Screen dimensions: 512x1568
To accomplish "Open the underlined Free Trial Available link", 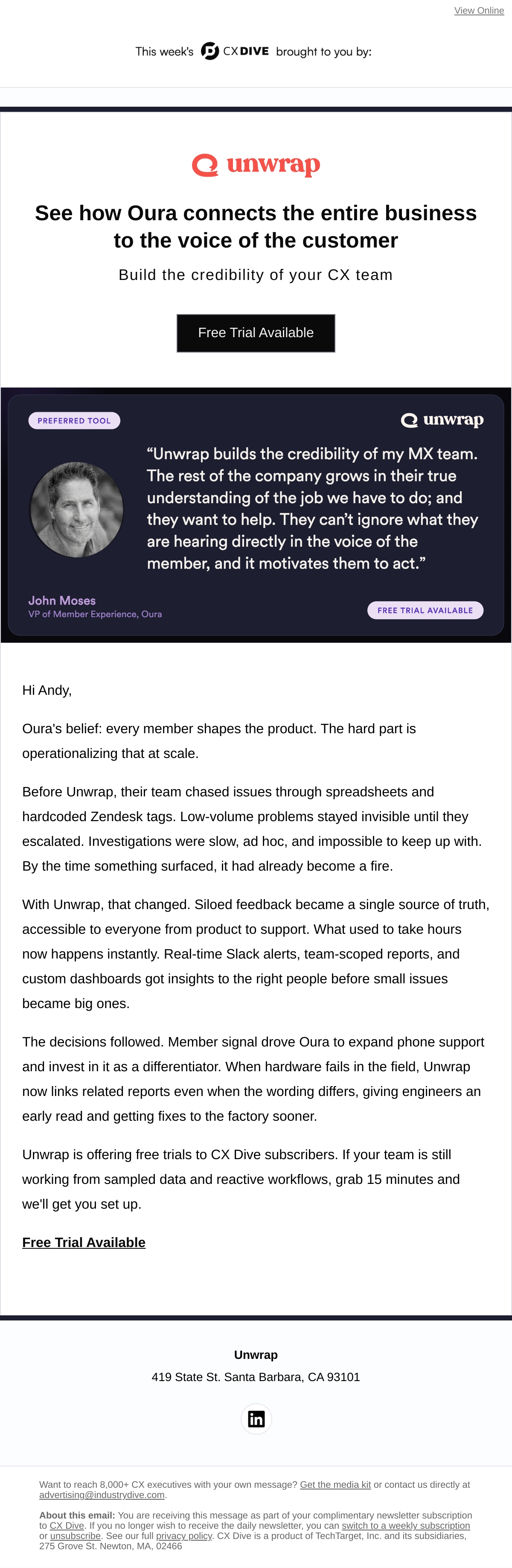I will coord(84,1242).
